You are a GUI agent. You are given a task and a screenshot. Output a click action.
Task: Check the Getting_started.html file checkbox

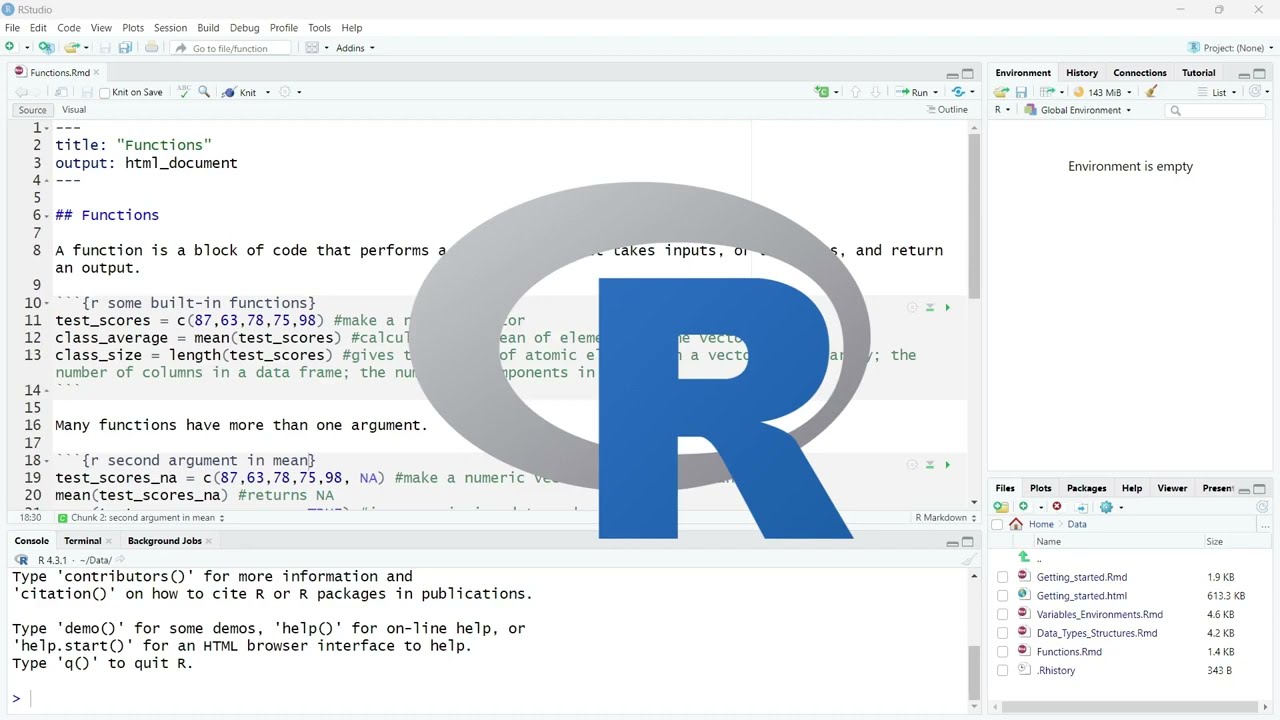tap(1002, 596)
